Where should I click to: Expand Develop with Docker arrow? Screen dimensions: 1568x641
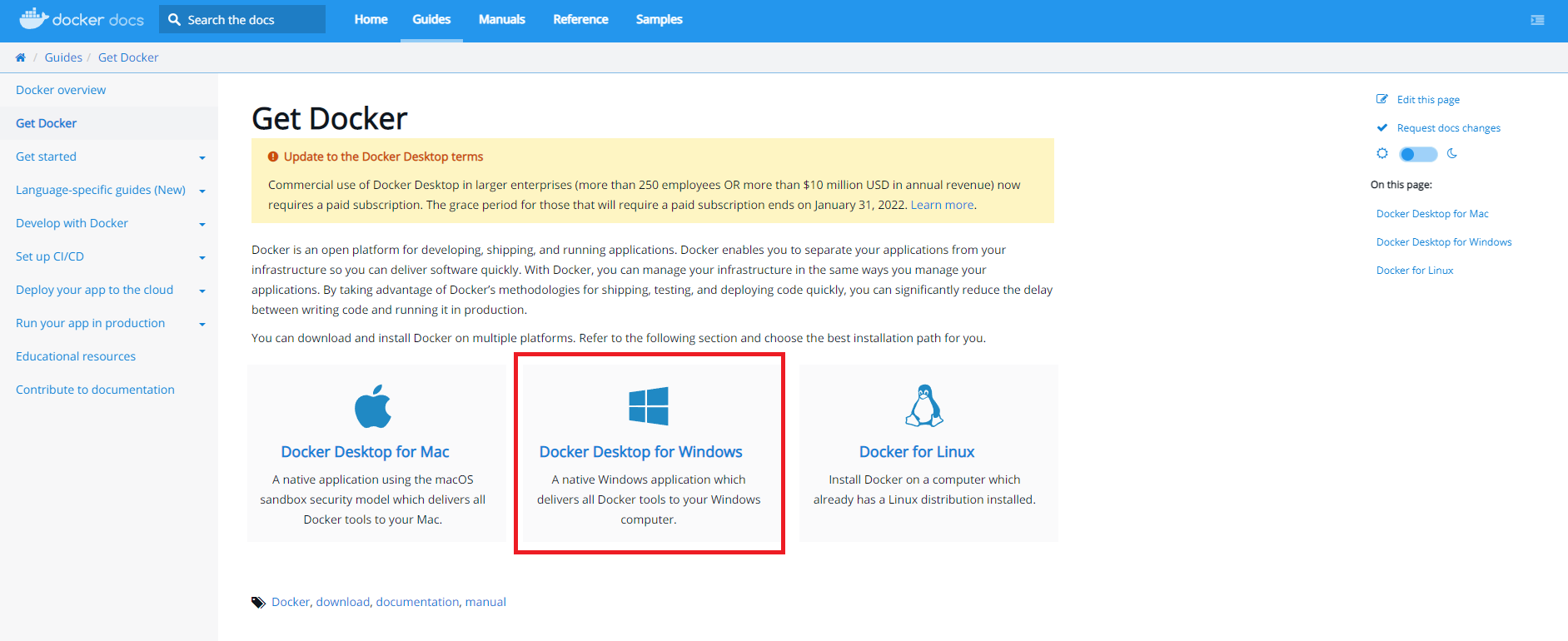point(202,224)
